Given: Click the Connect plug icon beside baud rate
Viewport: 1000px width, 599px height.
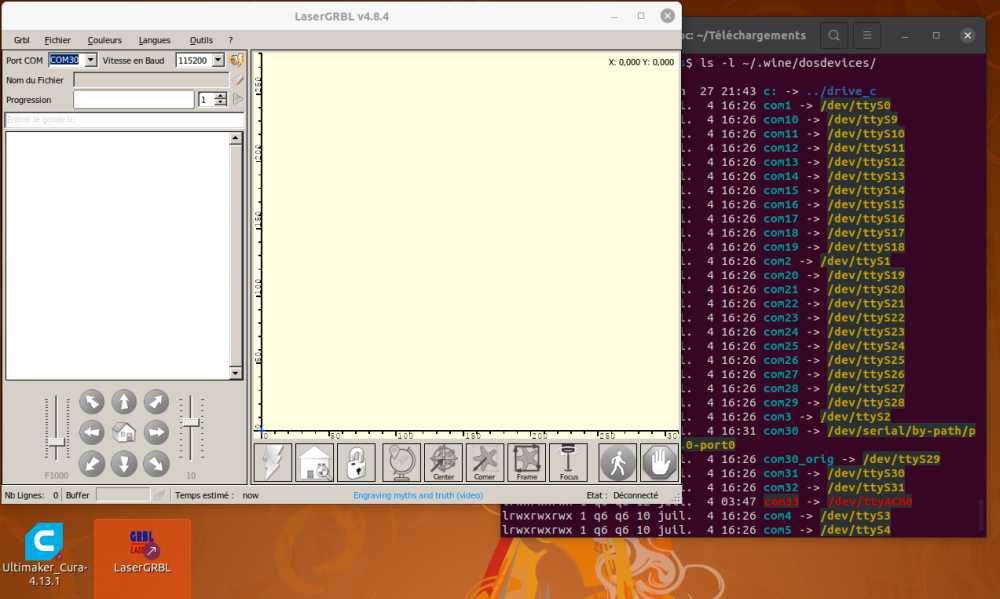Looking at the screenshot, I should pos(237,60).
